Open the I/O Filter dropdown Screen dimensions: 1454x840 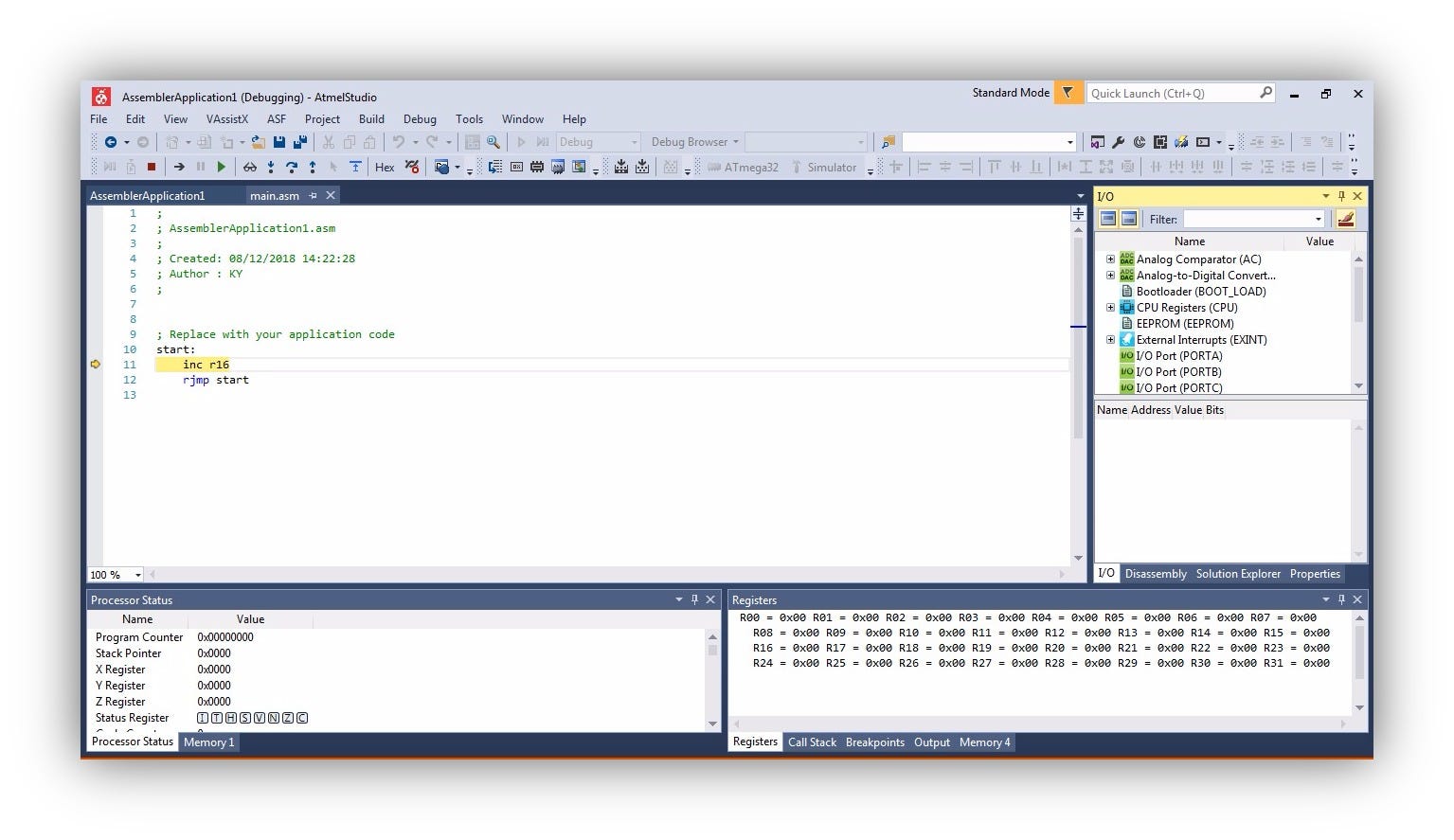[1318, 219]
